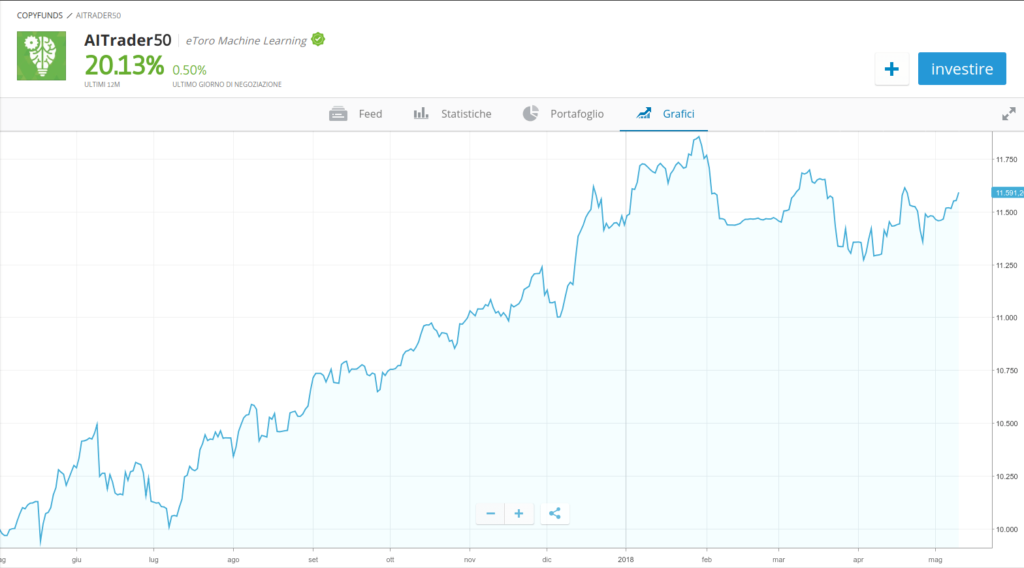Click the 20.13% return value

pyautogui.click(x=124, y=65)
